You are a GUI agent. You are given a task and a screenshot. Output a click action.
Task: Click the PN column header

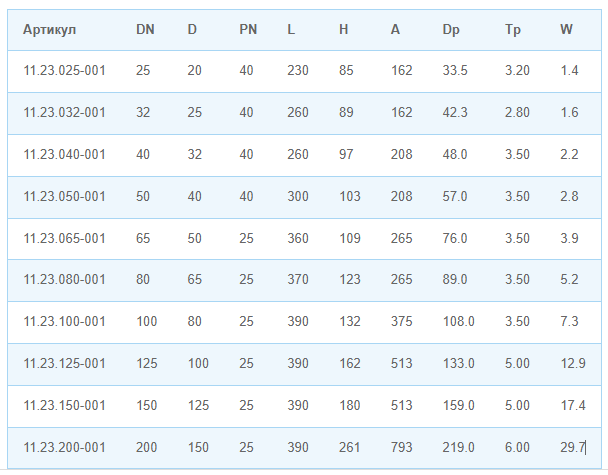[248, 29]
